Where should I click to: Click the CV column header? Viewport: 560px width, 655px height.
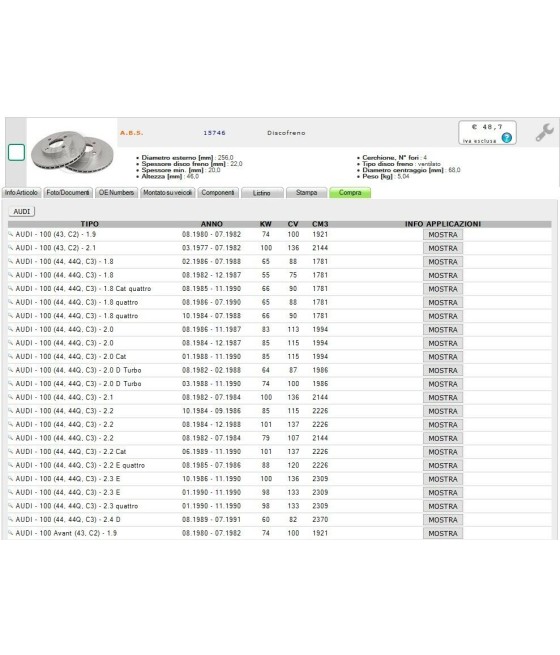(293, 224)
